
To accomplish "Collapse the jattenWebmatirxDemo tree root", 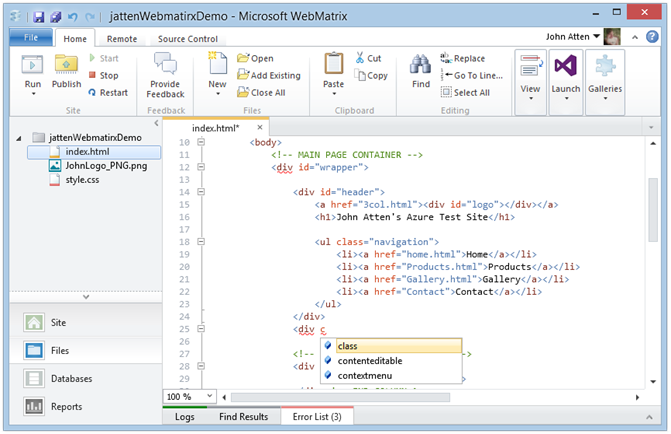I will 19,138.
